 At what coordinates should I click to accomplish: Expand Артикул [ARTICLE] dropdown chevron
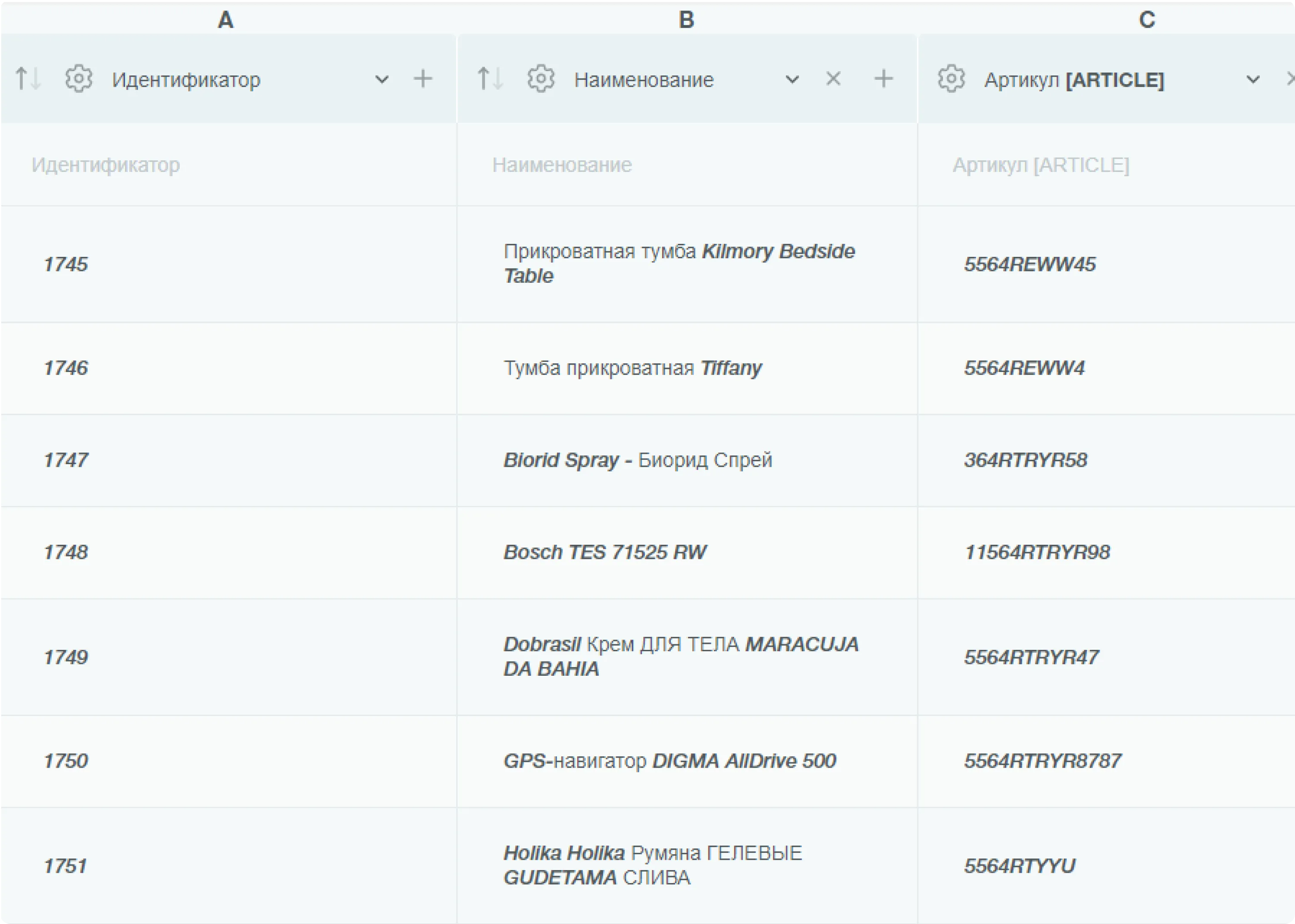[1252, 79]
